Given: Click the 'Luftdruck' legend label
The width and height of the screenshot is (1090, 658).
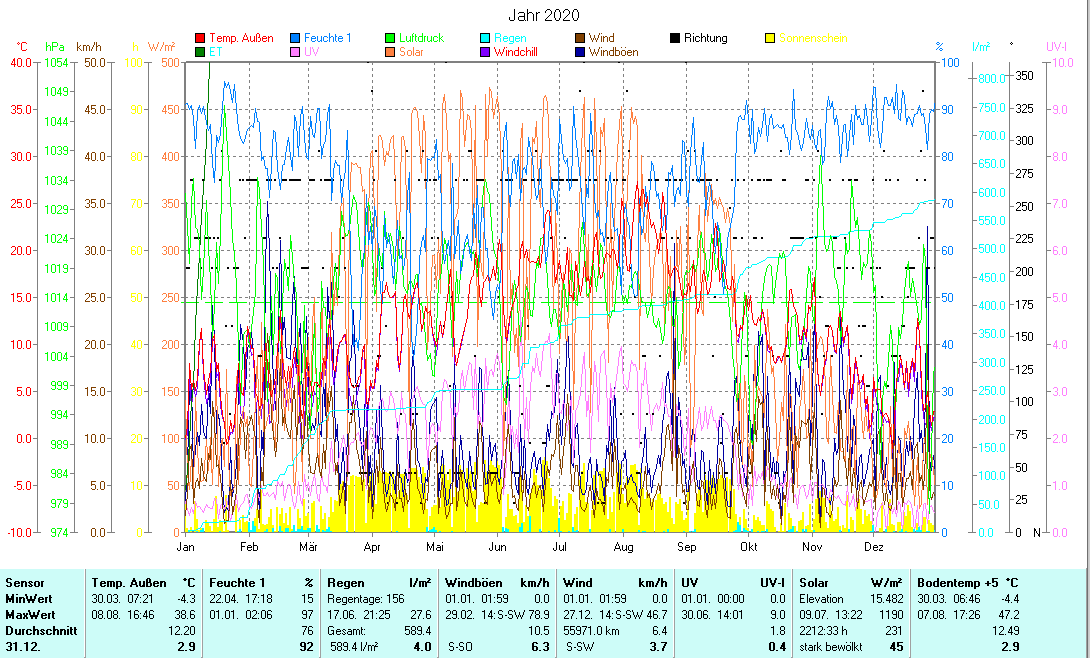Looking at the screenshot, I should tap(421, 38).
